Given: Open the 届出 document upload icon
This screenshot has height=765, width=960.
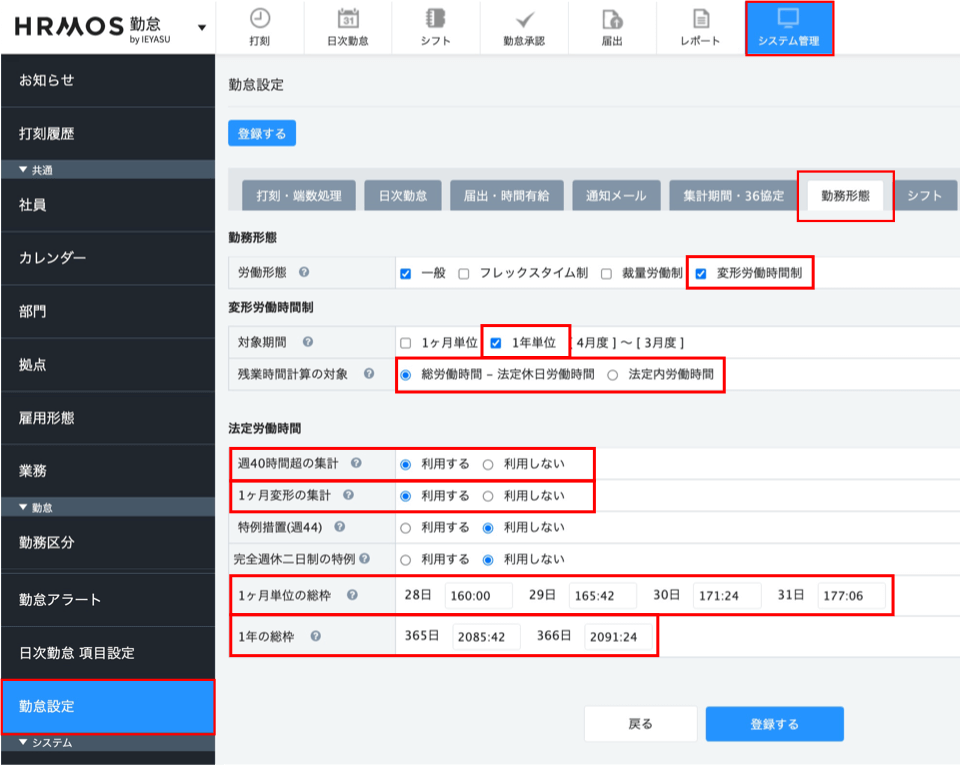Looking at the screenshot, I should [x=612, y=19].
